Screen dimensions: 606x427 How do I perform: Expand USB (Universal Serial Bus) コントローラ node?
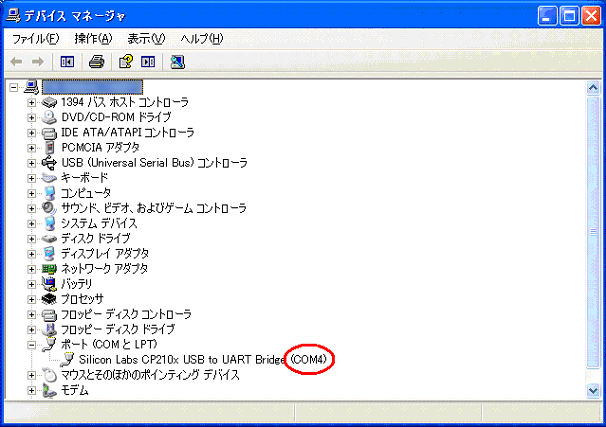click(x=32, y=163)
